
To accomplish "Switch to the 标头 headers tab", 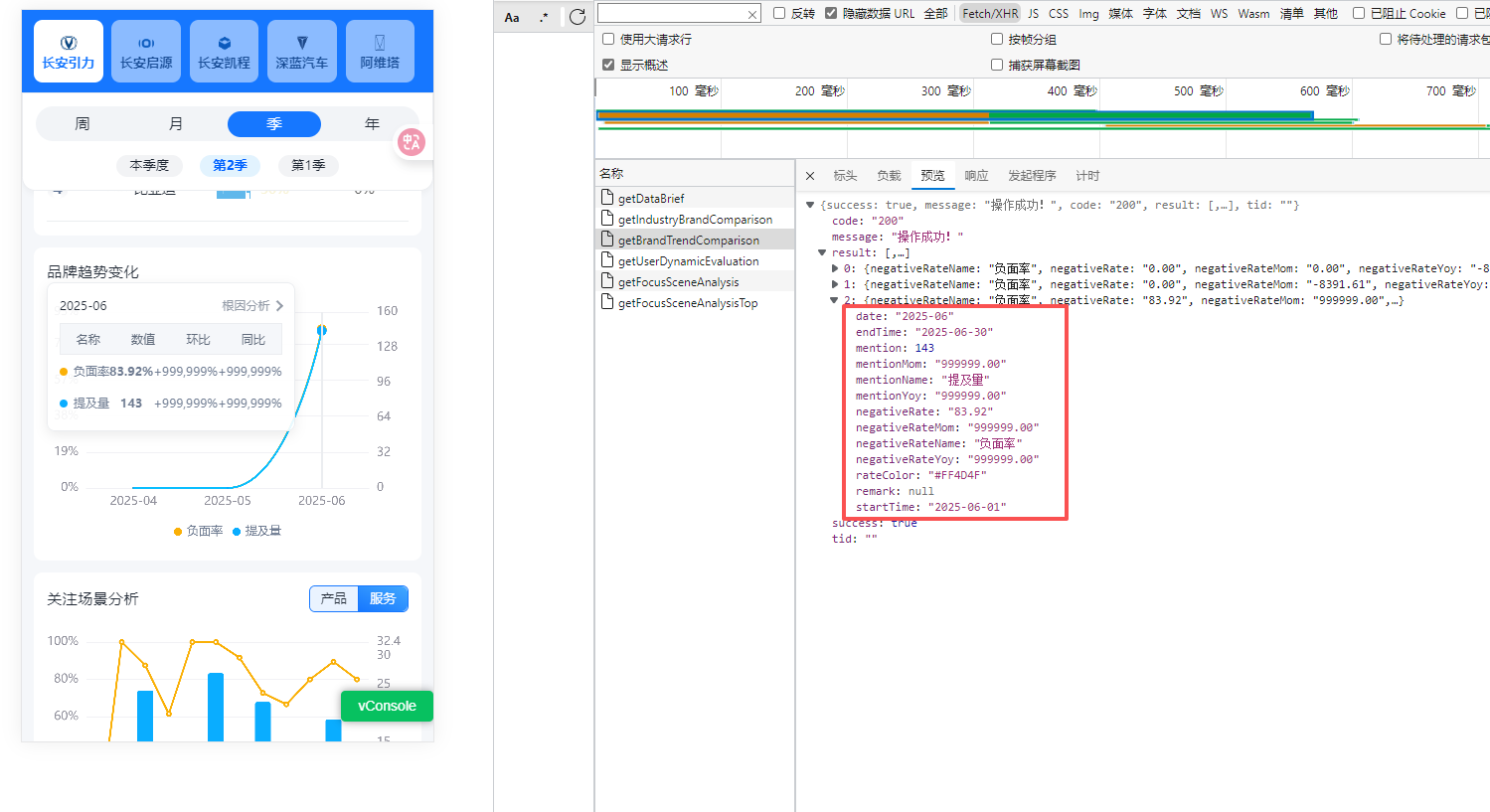I will [845, 176].
